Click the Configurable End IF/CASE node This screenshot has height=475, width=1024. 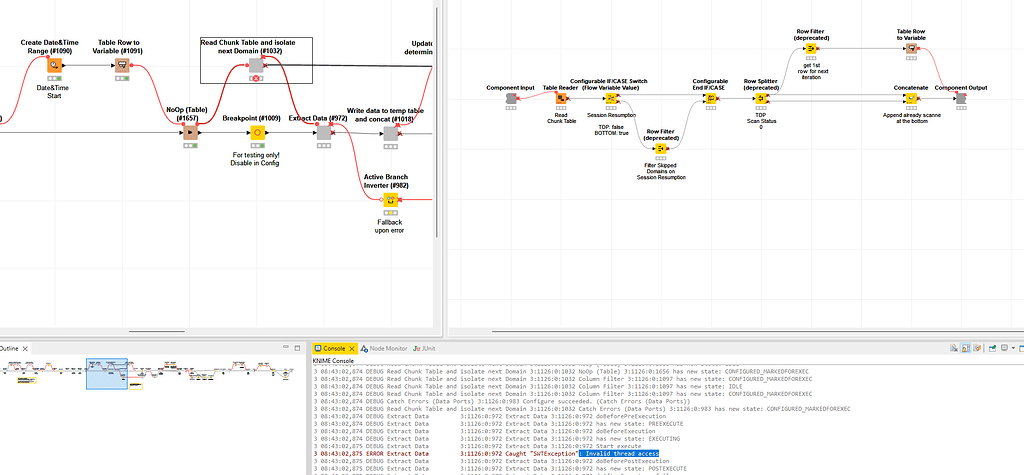(711, 99)
